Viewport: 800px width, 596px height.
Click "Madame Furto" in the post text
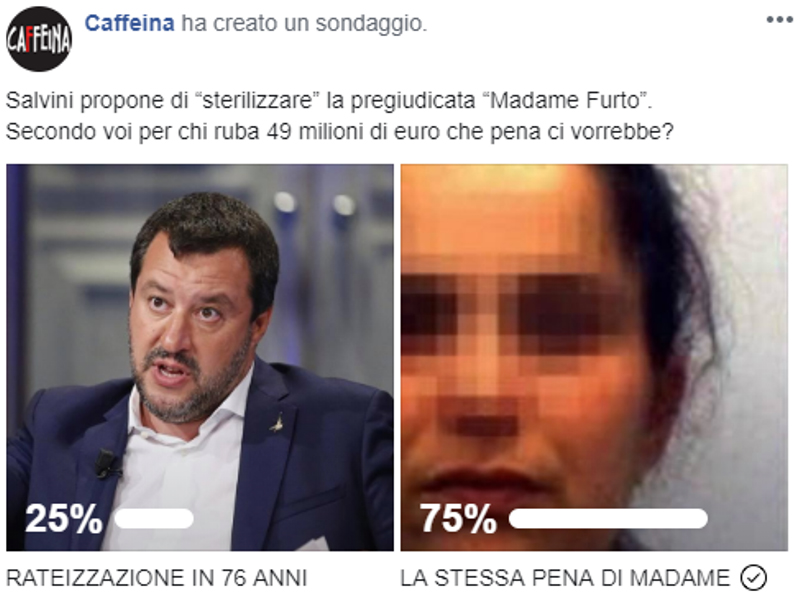pos(565,101)
